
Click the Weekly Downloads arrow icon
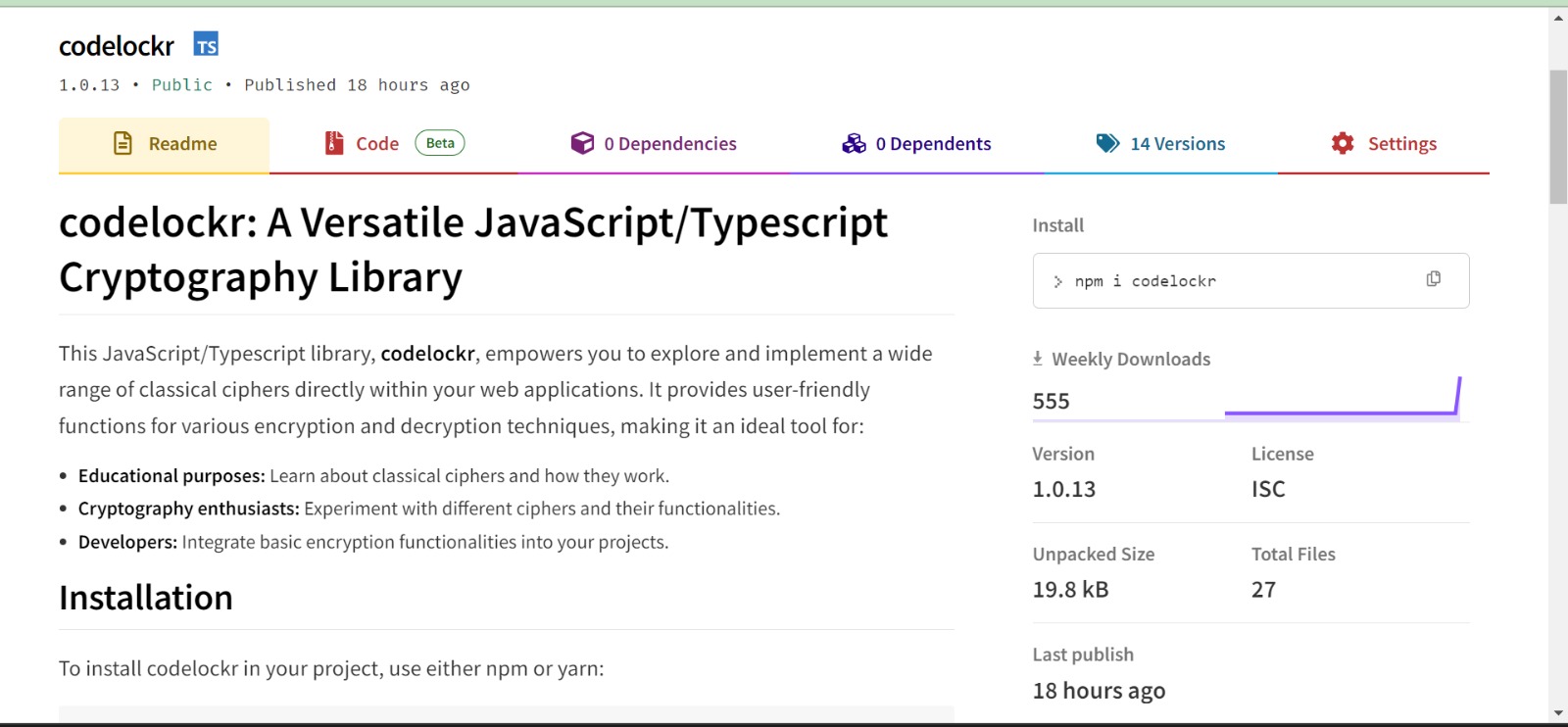click(1038, 359)
